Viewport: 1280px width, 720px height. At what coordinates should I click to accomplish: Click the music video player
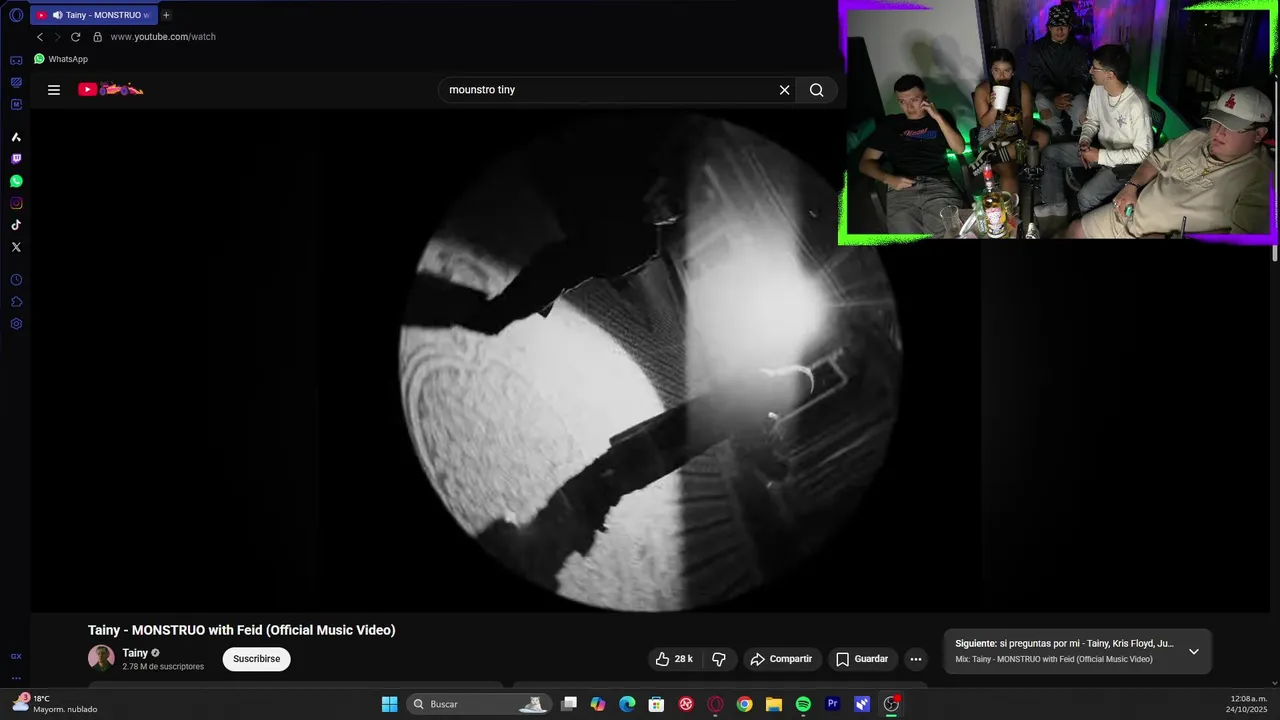tap(650, 360)
